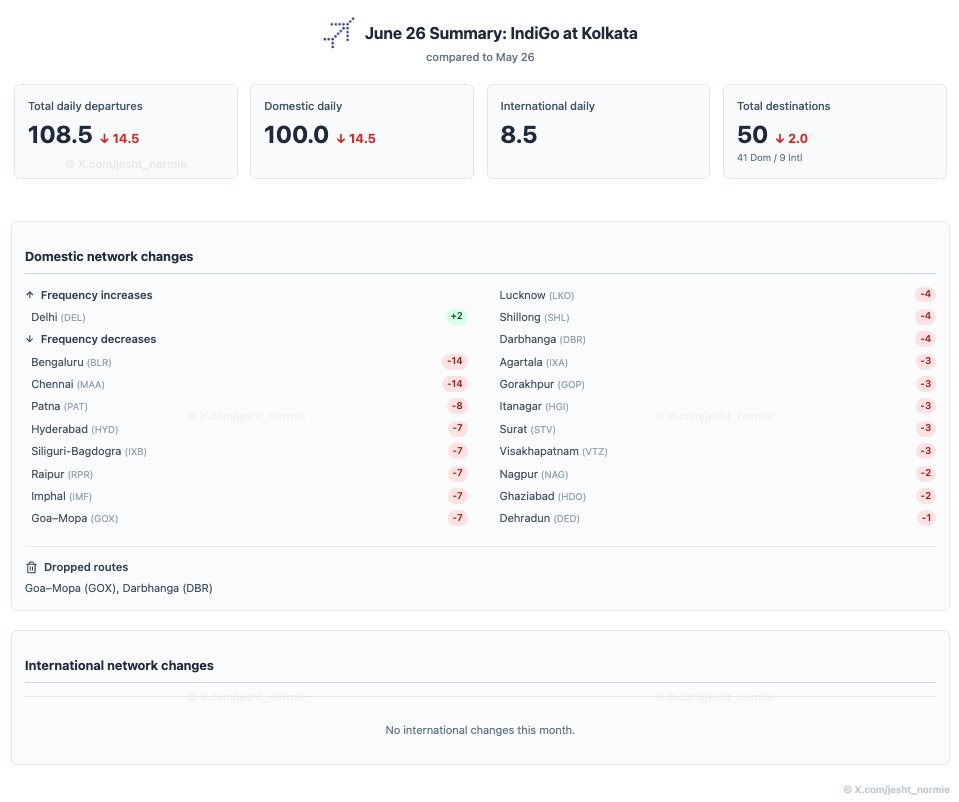The width and height of the screenshot is (959, 802).
Task: Click the Dropped routes trash icon
Action: (x=31, y=567)
